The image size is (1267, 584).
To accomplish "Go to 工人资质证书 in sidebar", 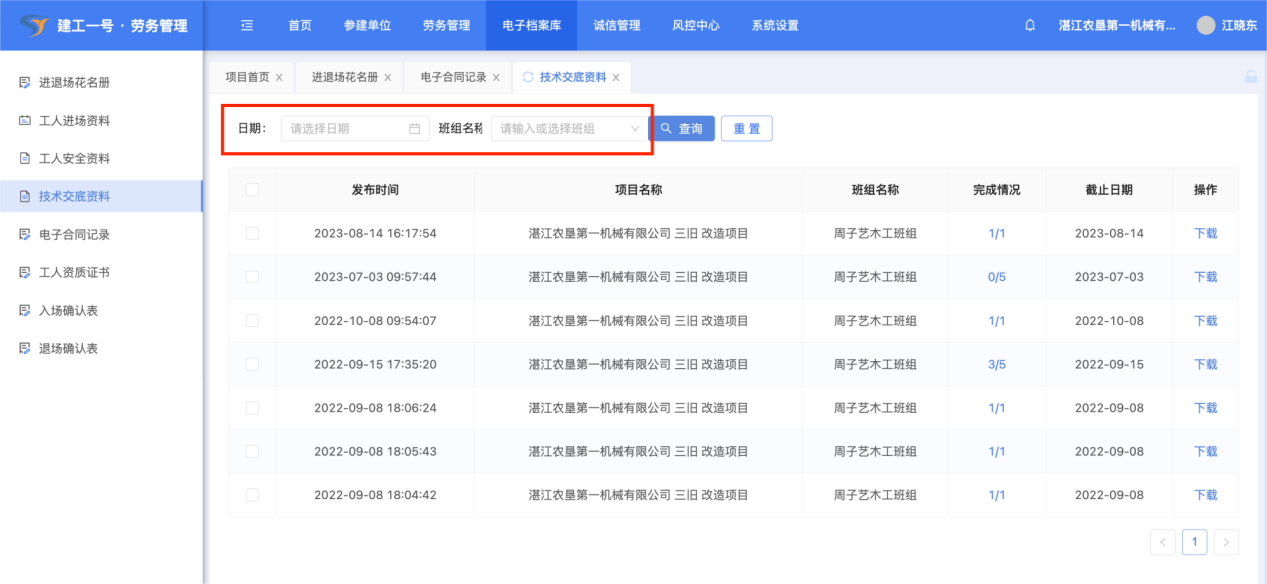I will (74, 273).
